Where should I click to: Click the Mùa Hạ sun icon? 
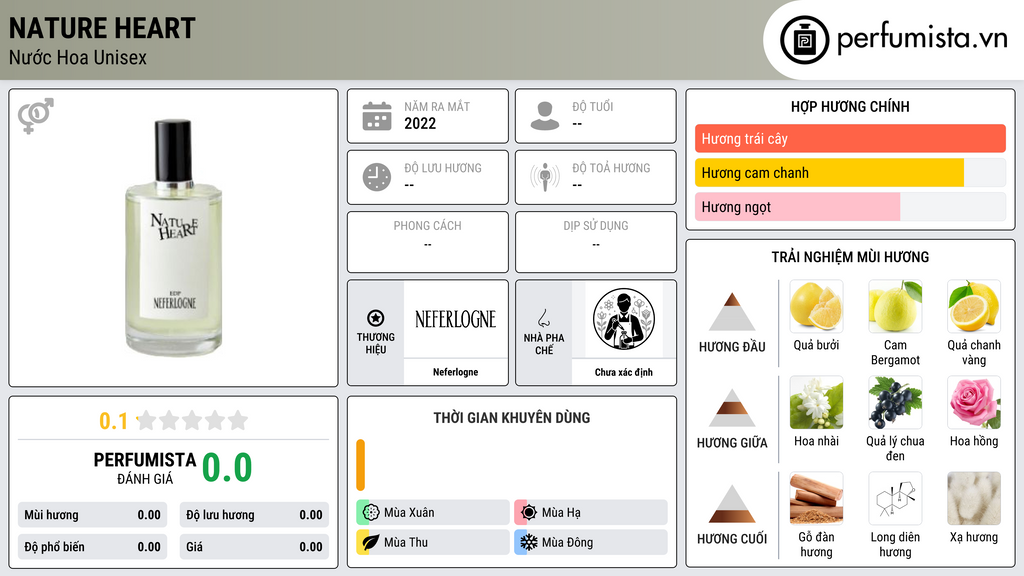click(529, 512)
